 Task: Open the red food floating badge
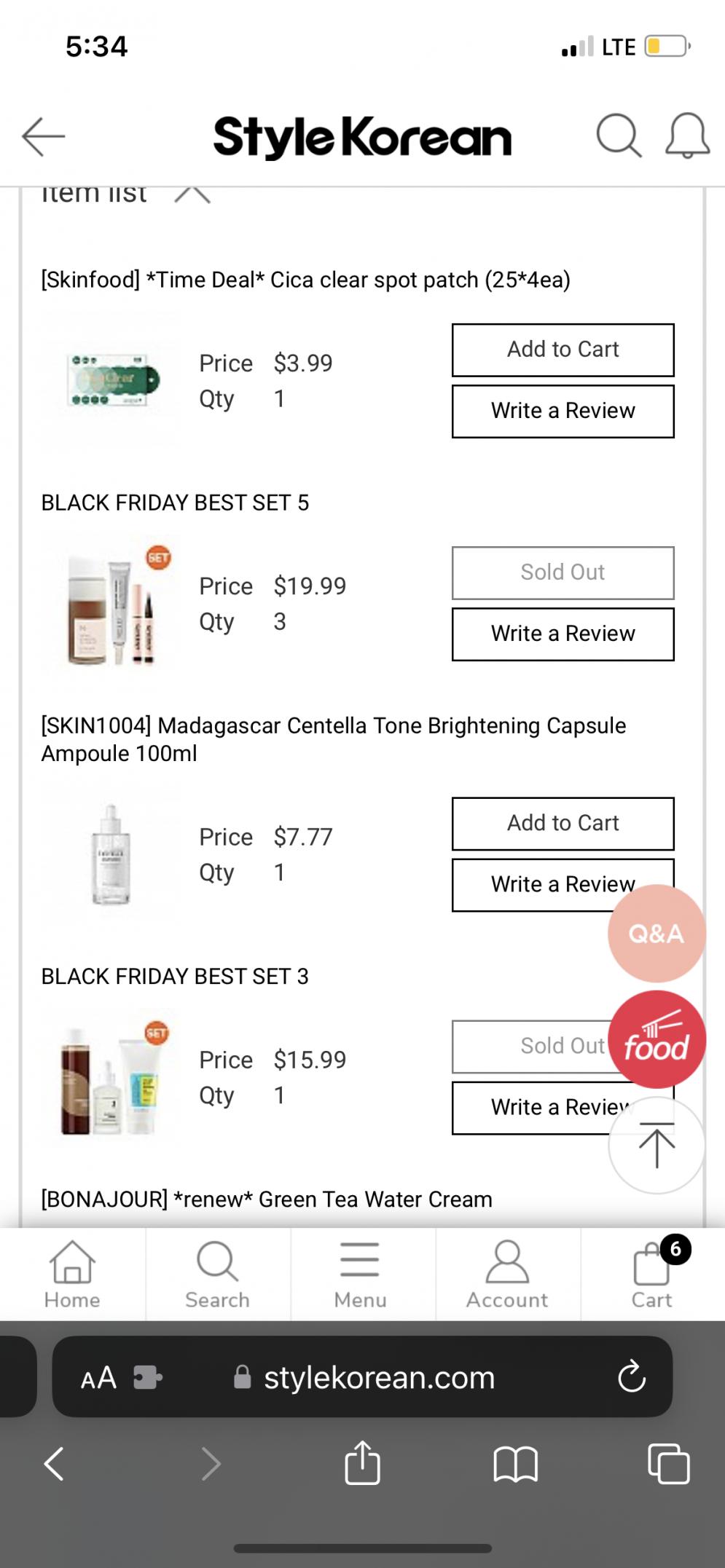[x=657, y=1039]
